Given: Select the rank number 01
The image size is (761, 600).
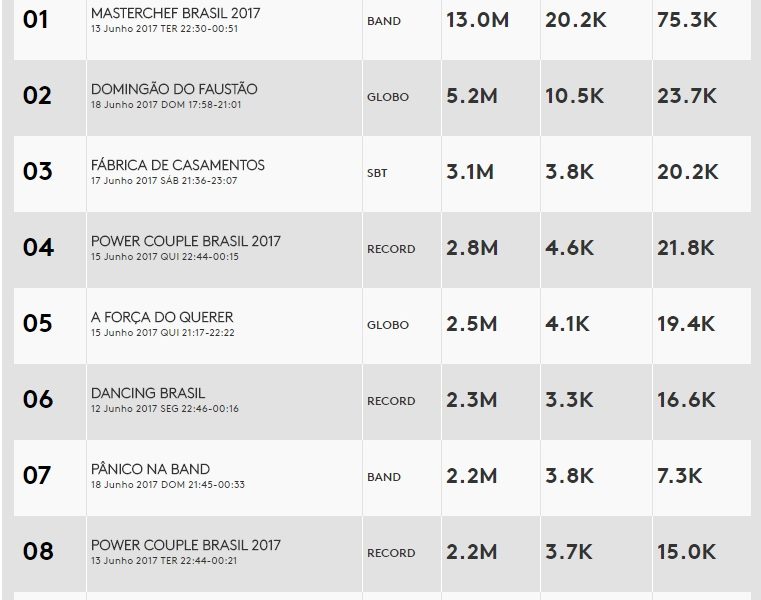Looking at the screenshot, I should tap(36, 20).
